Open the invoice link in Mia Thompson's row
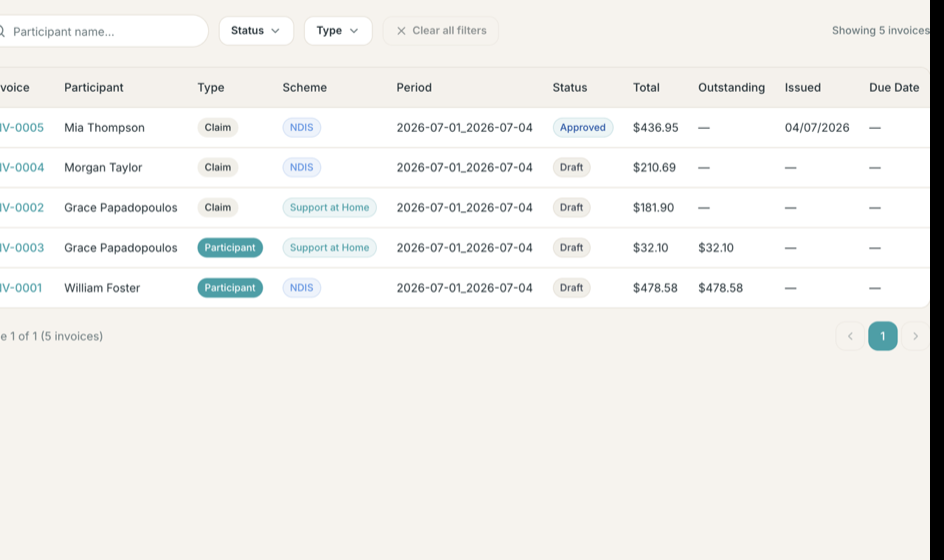Screen dimensions: 944x560 click(x=22, y=128)
